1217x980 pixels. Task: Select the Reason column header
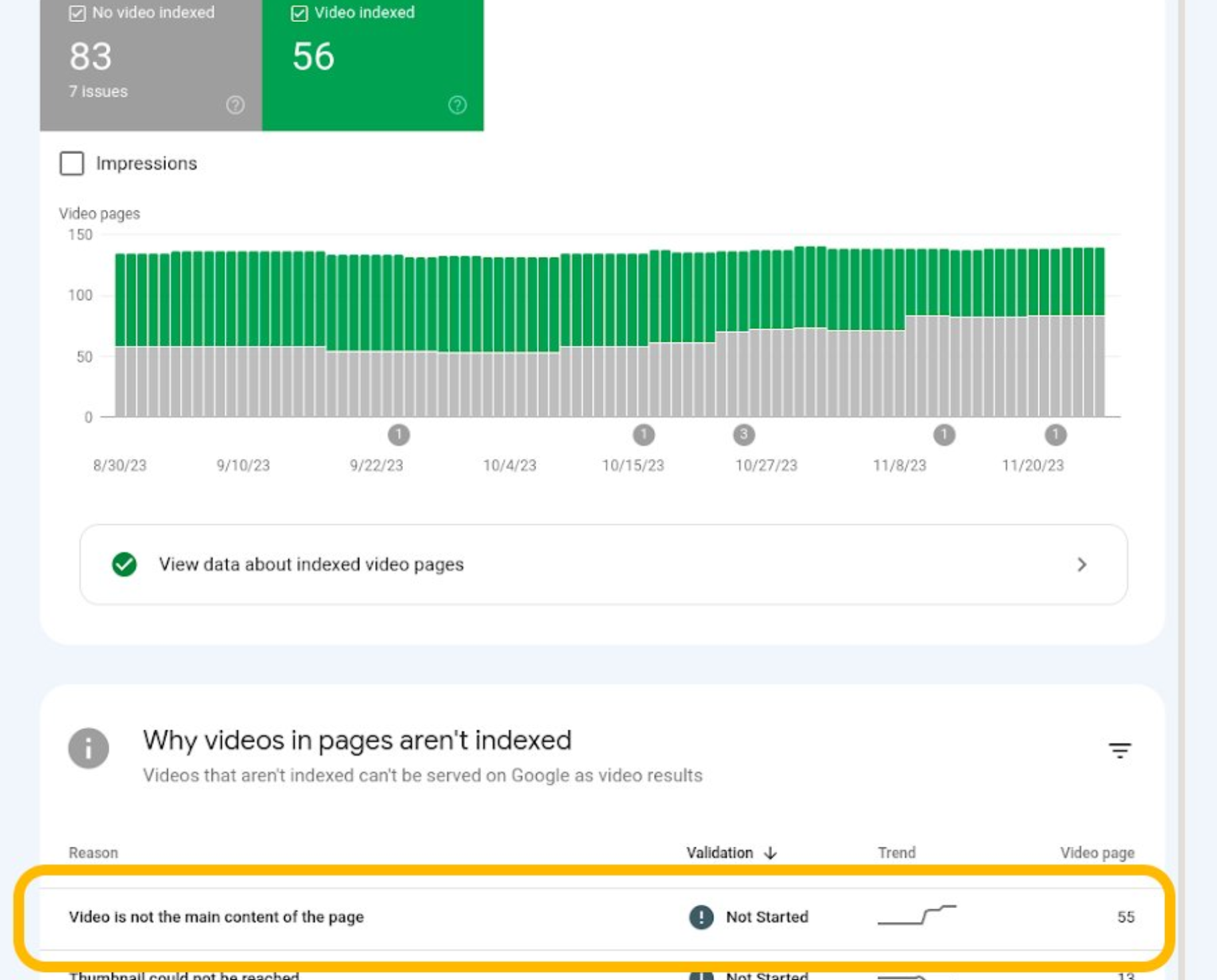(x=93, y=853)
